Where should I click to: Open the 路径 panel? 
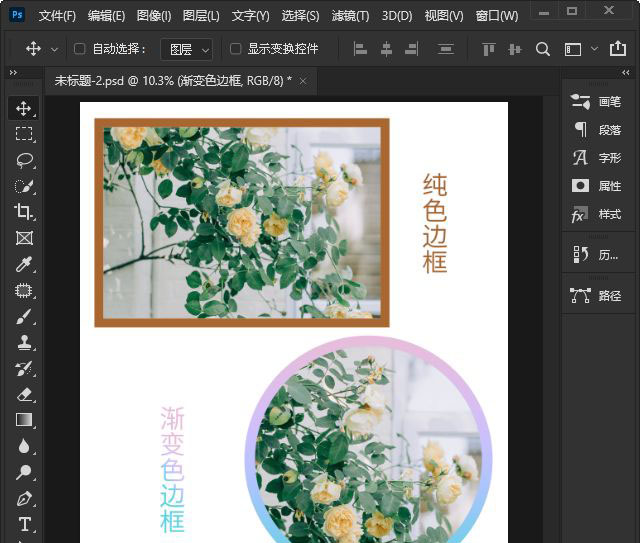coord(598,295)
